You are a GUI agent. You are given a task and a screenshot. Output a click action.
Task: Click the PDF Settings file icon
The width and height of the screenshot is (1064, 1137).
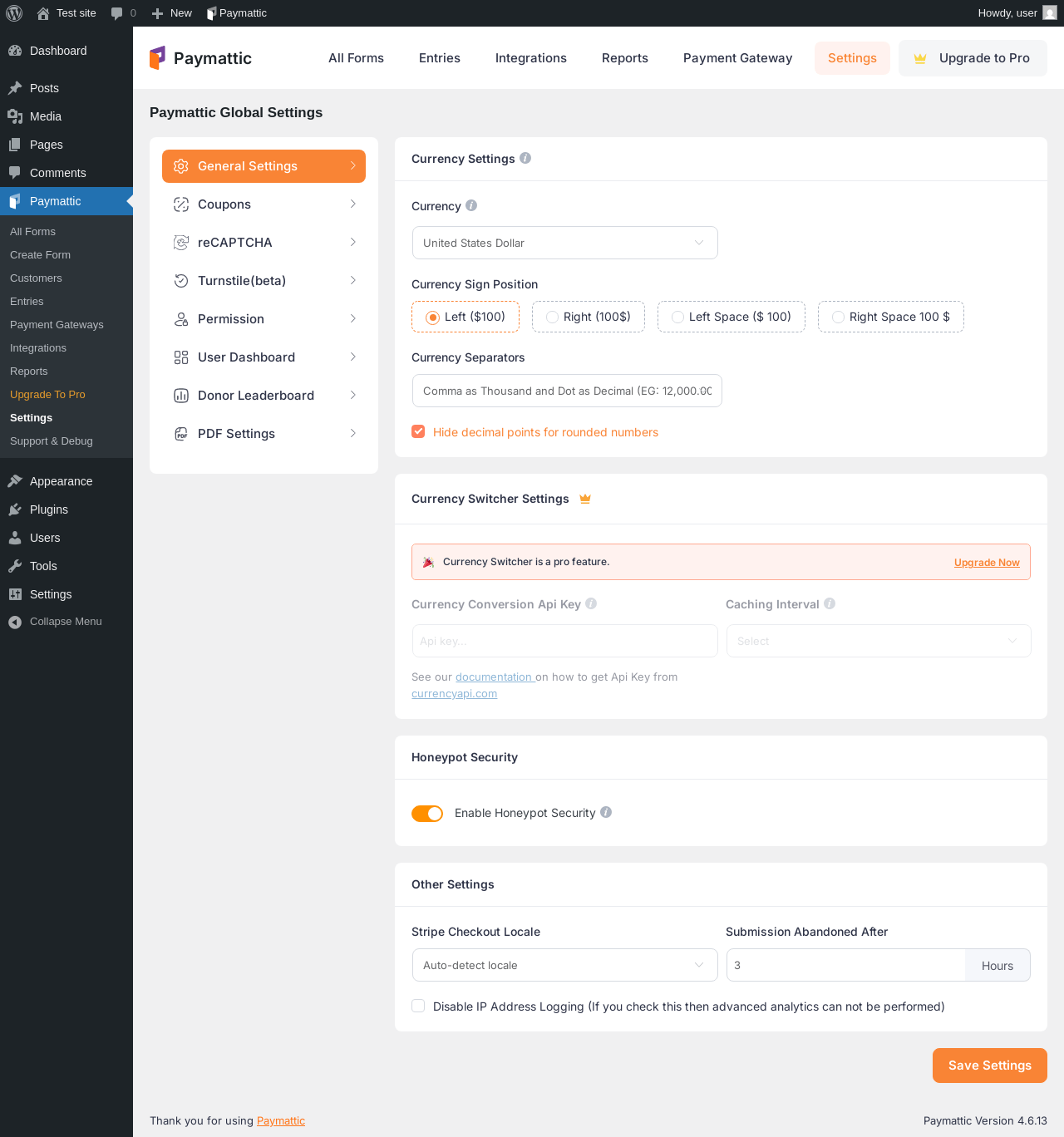point(181,434)
